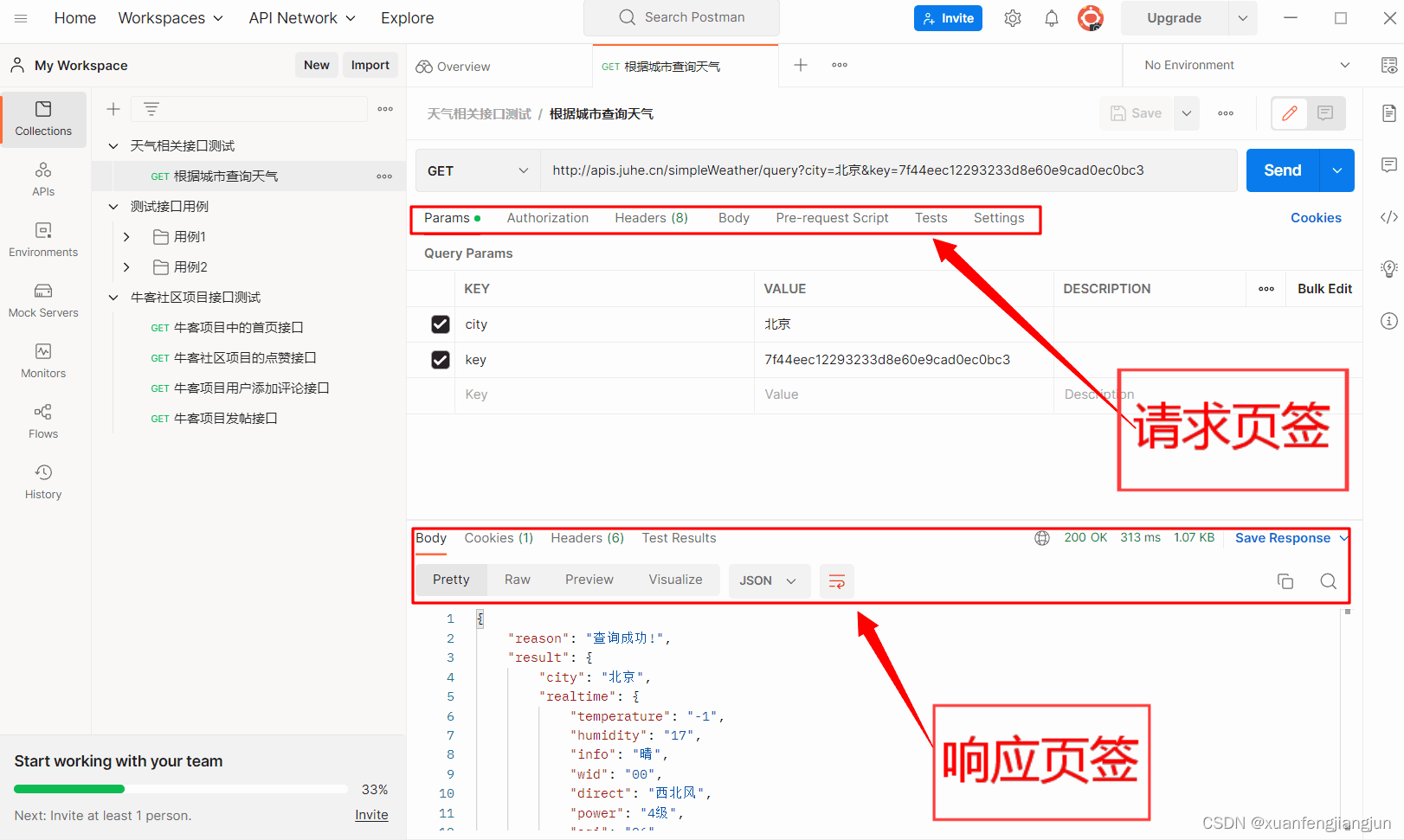Viewport: 1404px width, 840px height.
Task: Switch to edit (pencil) mode
Action: tap(1290, 113)
